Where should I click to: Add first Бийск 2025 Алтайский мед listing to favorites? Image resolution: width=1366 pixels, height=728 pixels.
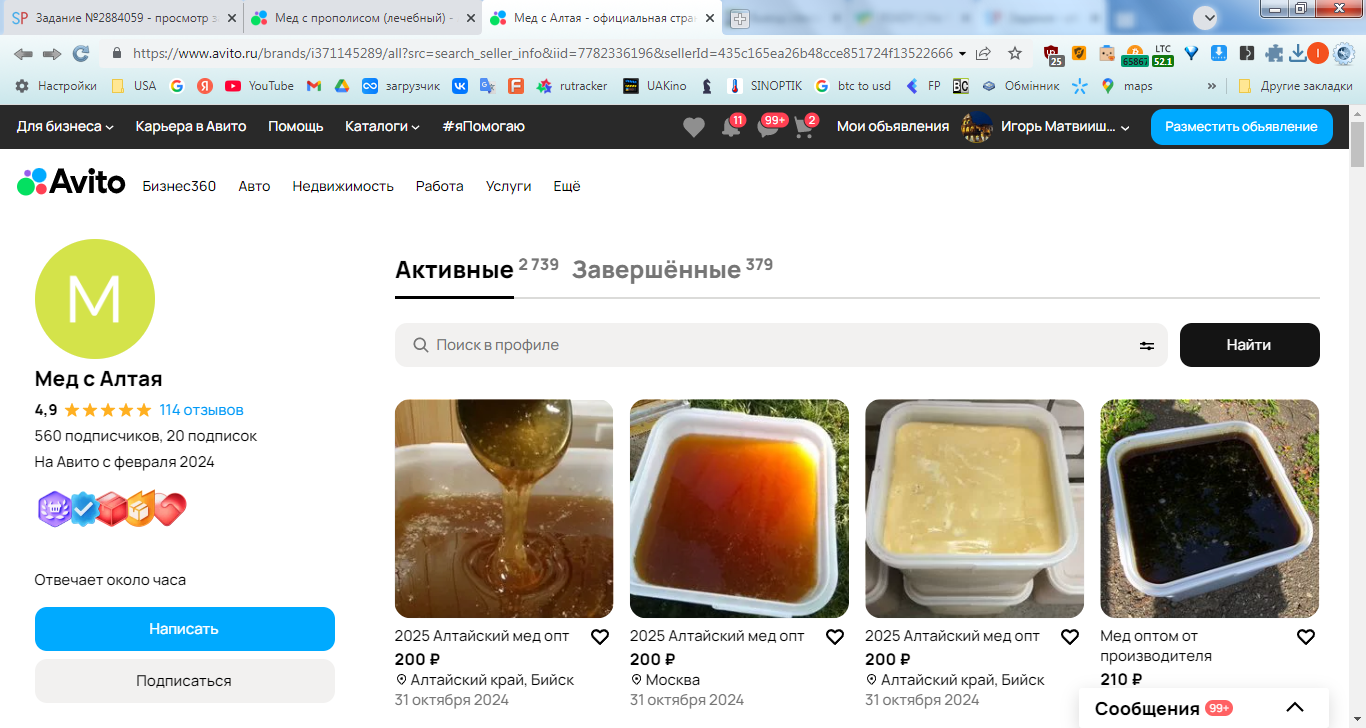pos(600,637)
